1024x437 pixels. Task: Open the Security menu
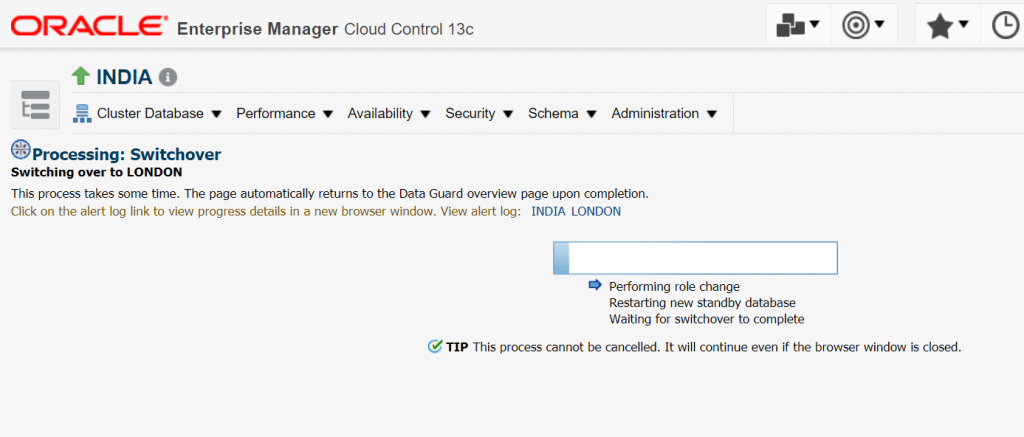pyautogui.click(x=479, y=114)
